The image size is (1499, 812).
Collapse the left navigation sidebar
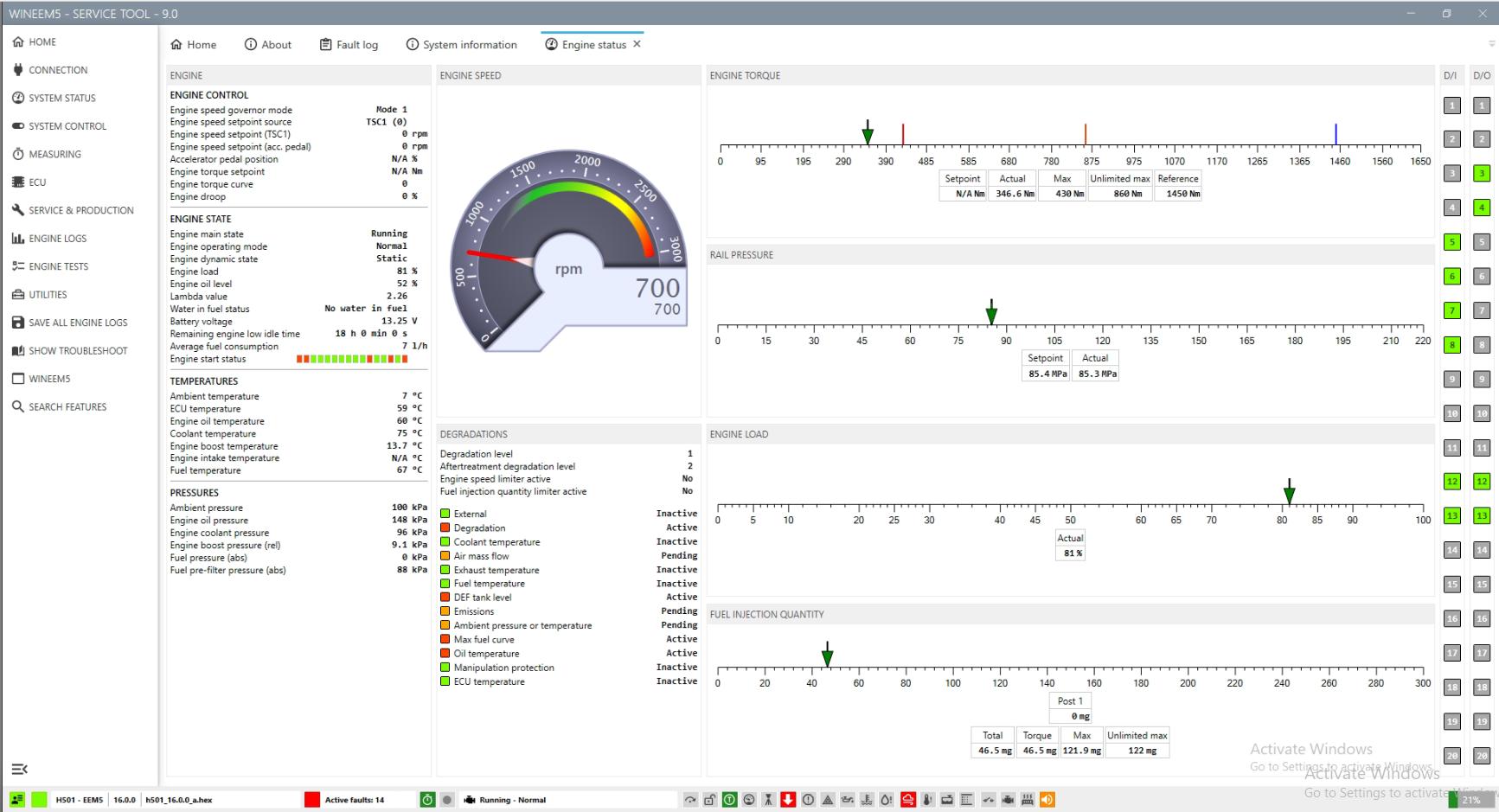coord(18,768)
